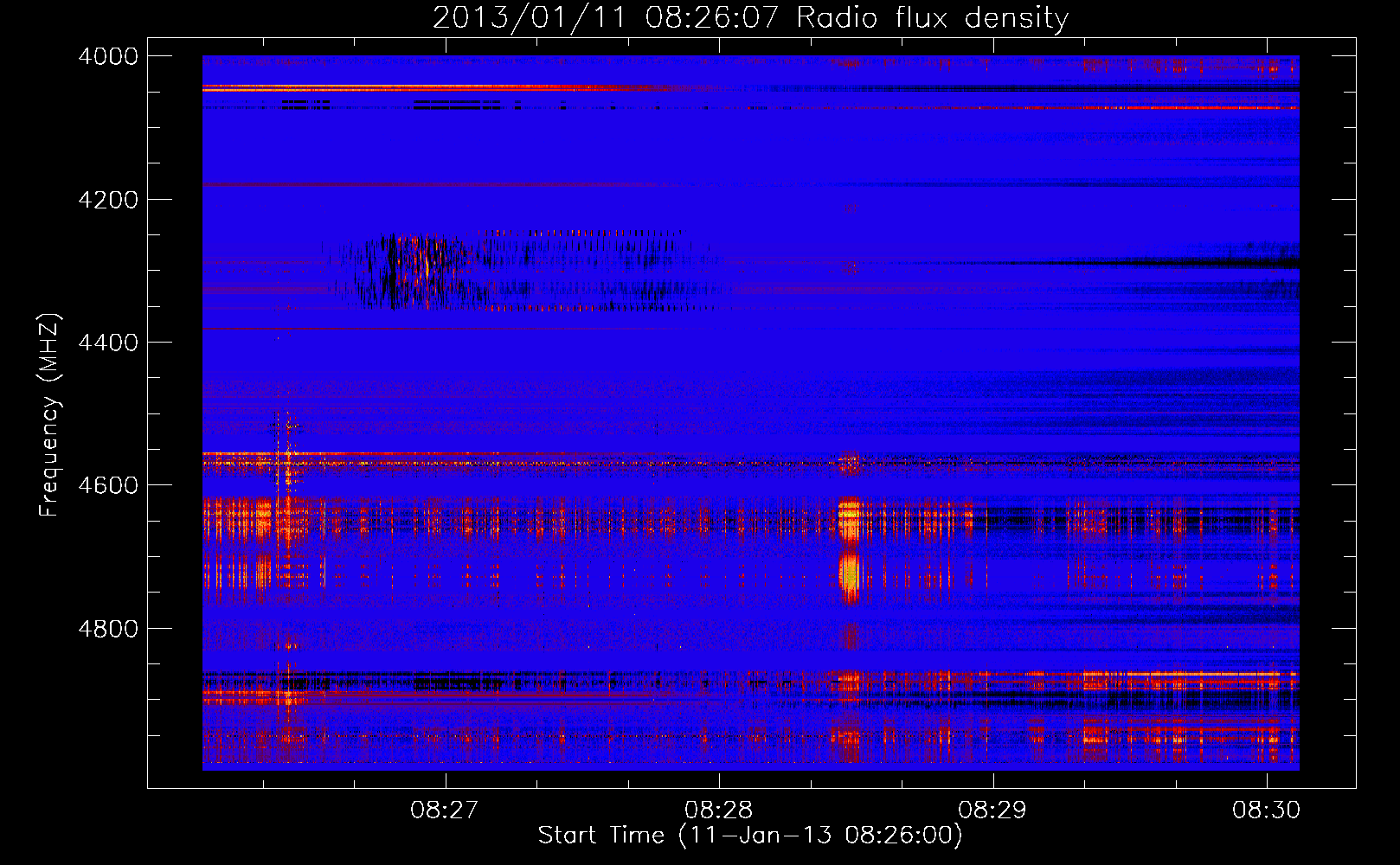Click the 08:30 time tick label
This screenshot has height=865, width=1400.
1267,810
